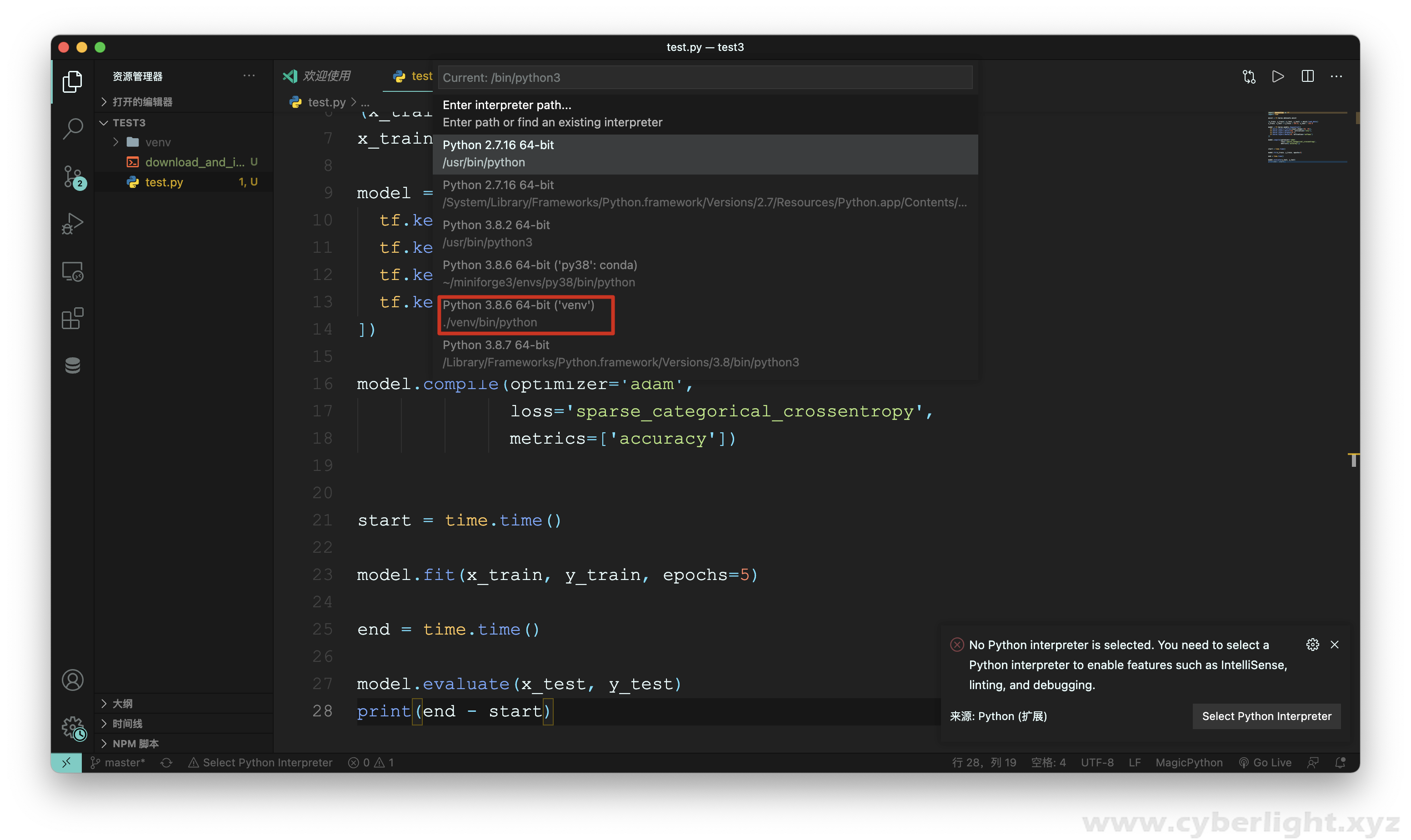Select Python 3.8.2 at /usr/bin/python3
The image size is (1411, 840).
coord(705,234)
